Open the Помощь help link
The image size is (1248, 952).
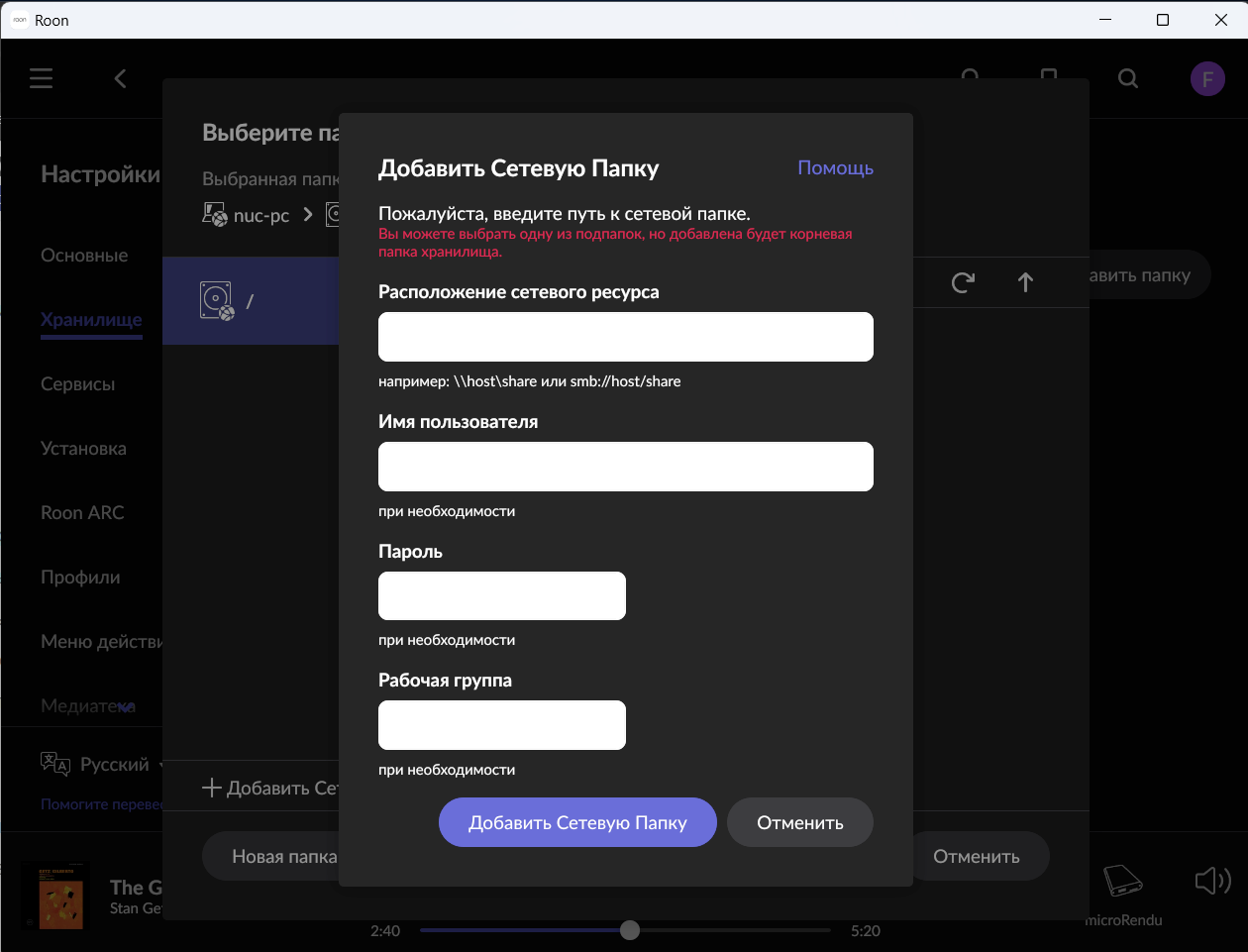[x=836, y=168]
